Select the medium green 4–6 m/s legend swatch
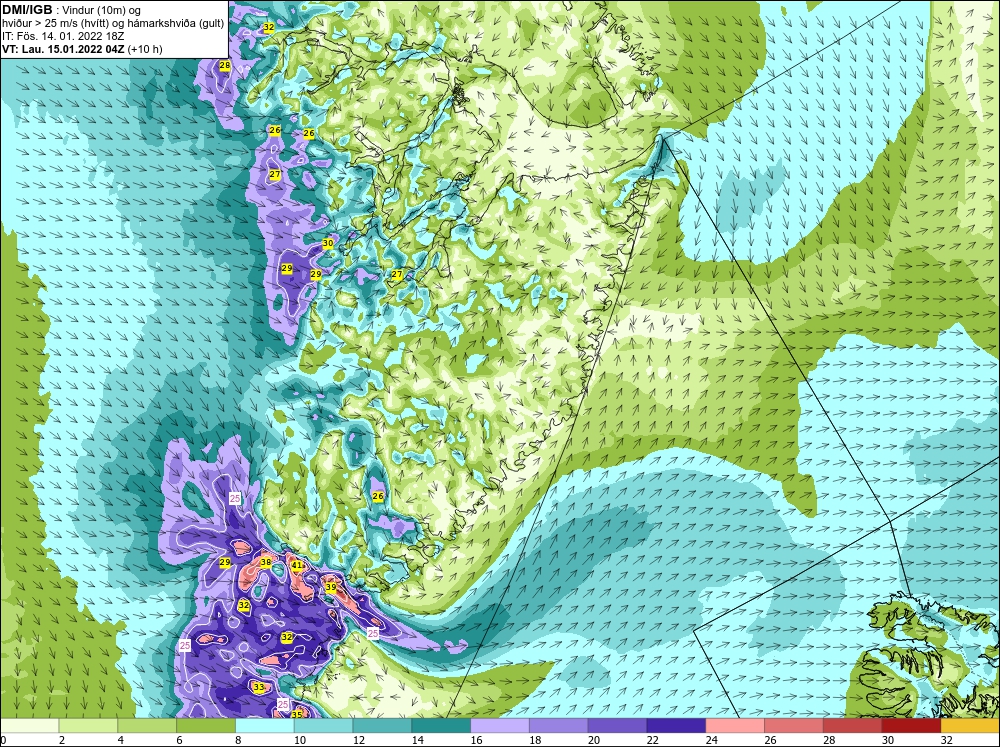This screenshot has width=1000, height=747. [147, 725]
